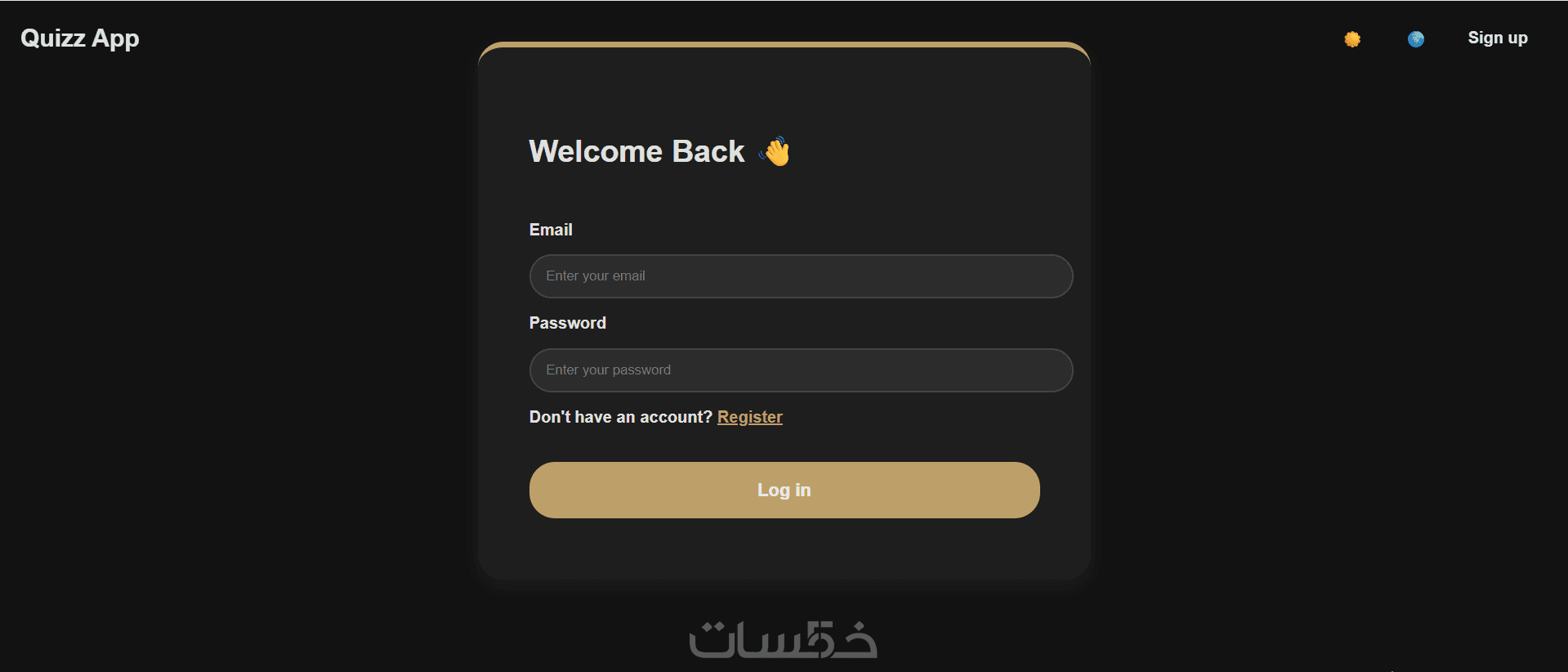The image size is (1568, 672).
Task: Go home via Quizz App brand title
Action: (x=80, y=38)
